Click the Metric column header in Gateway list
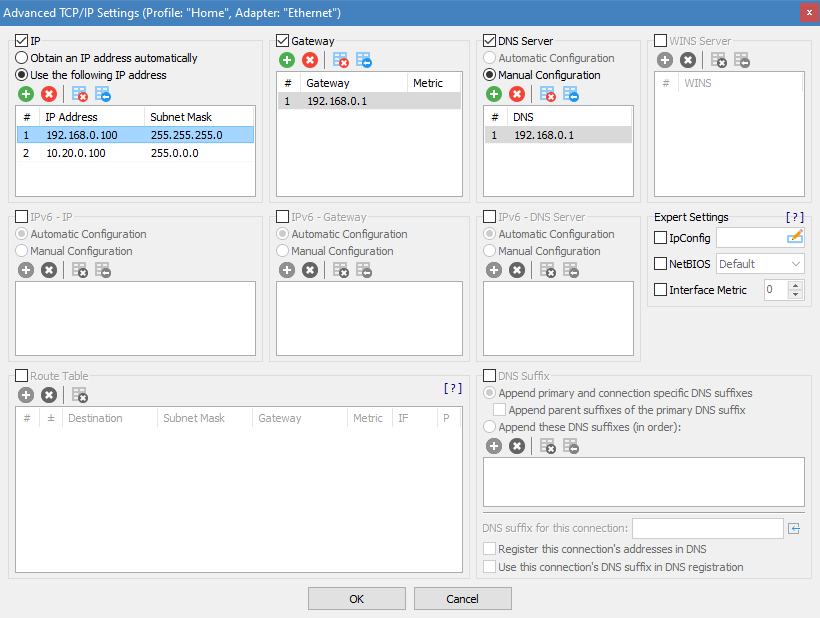This screenshot has height=618, width=820. (x=434, y=83)
